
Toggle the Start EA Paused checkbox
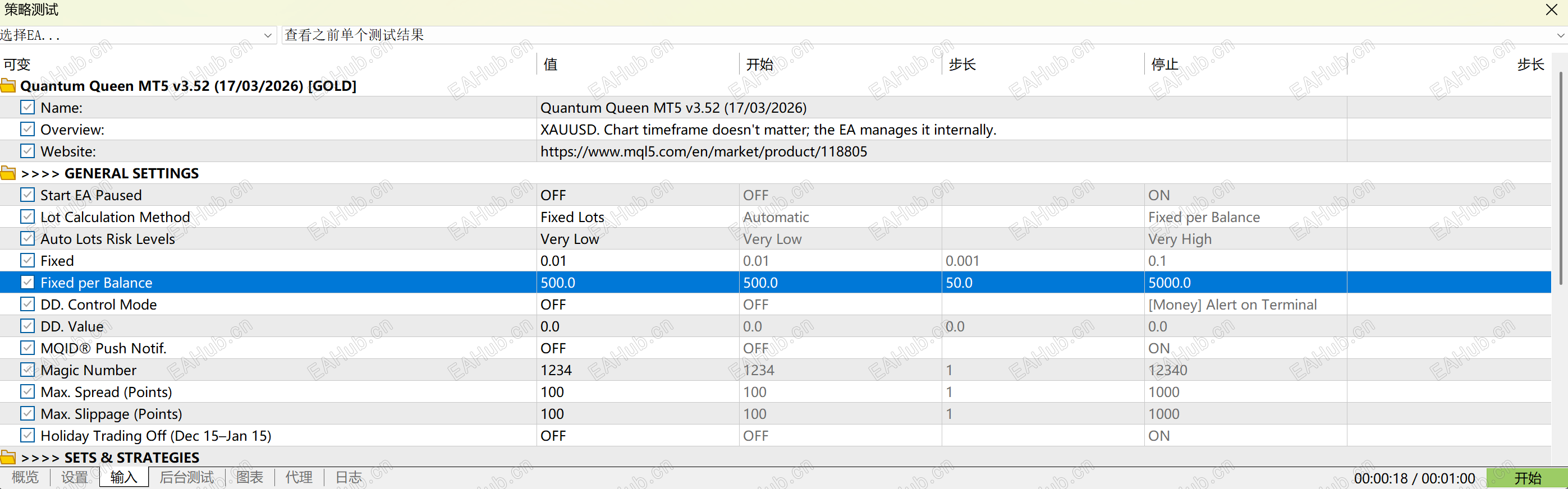pyautogui.click(x=27, y=195)
